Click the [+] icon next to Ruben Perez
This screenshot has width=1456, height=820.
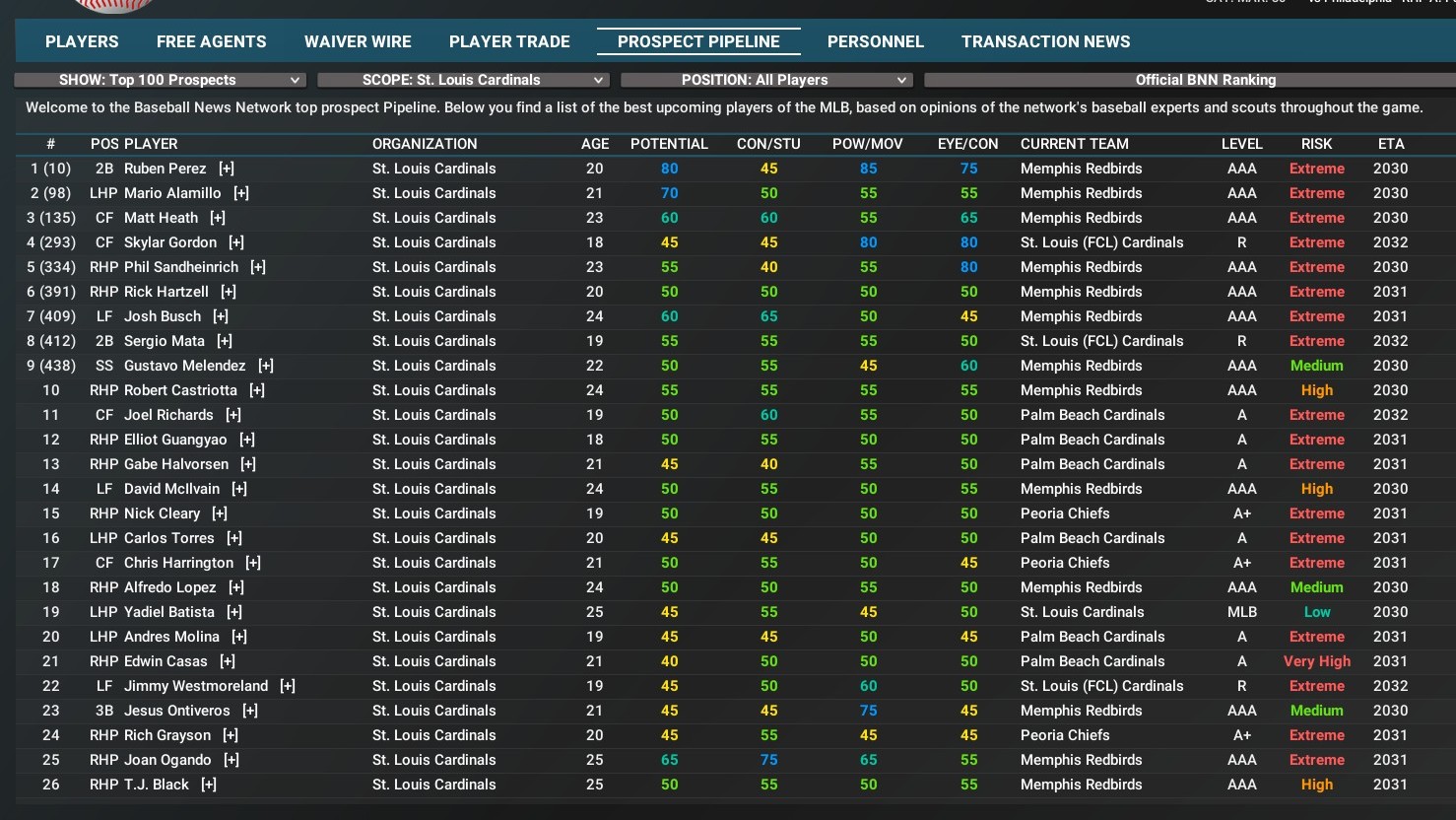(x=227, y=169)
